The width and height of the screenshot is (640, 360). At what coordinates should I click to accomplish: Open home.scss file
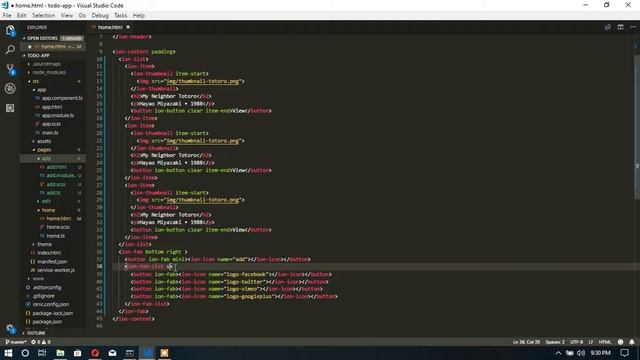point(58,227)
